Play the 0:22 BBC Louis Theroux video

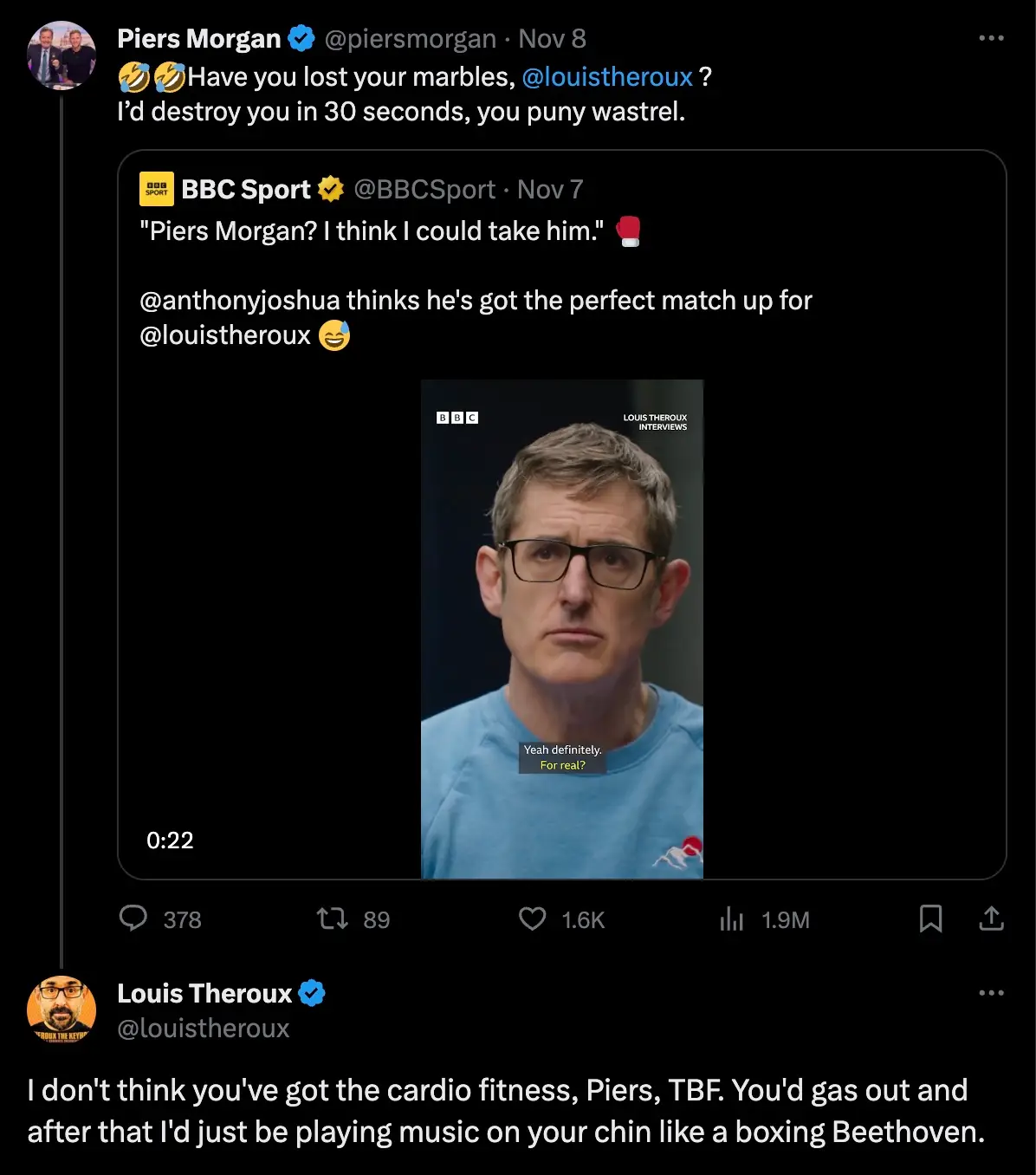561,629
